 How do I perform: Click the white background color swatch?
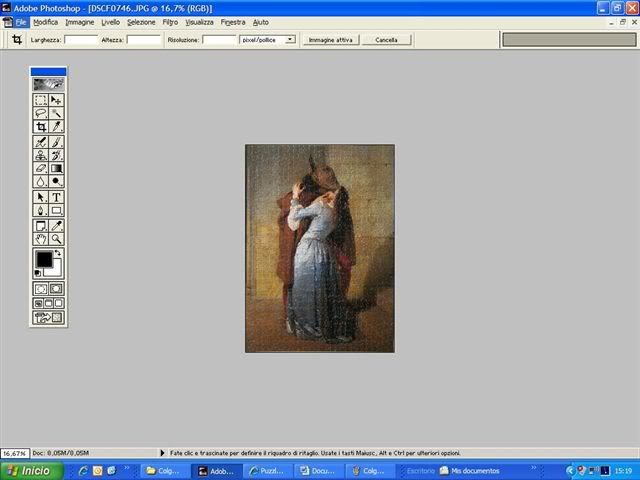(x=56, y=270)
